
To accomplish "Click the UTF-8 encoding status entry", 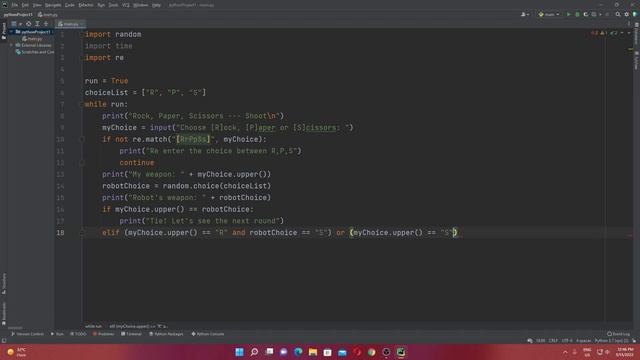I will coord(567,340).
